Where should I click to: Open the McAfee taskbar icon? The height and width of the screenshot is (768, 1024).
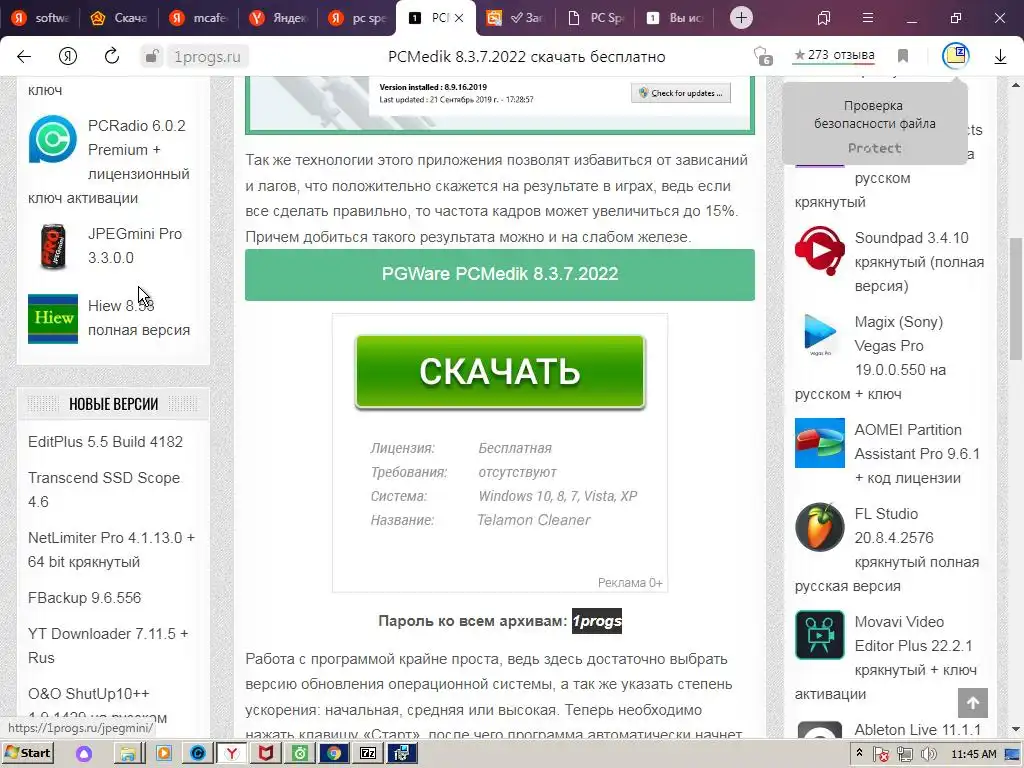265,754
